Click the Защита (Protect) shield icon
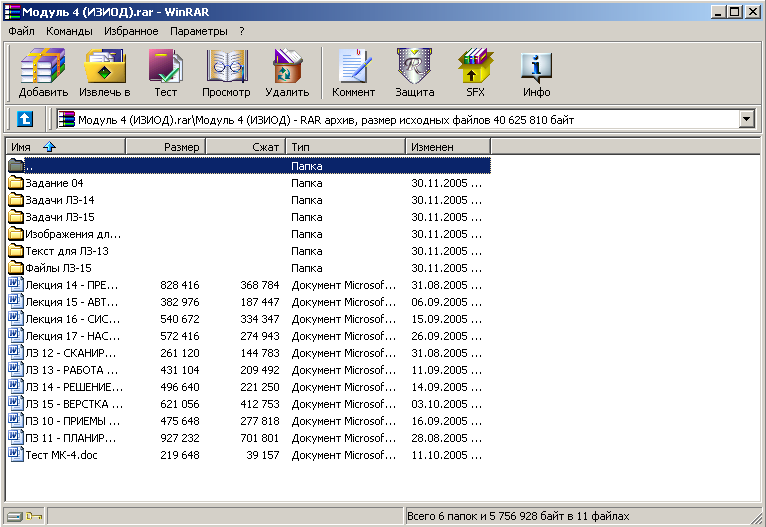Screen dimensions: 766x527 point(414,66)
